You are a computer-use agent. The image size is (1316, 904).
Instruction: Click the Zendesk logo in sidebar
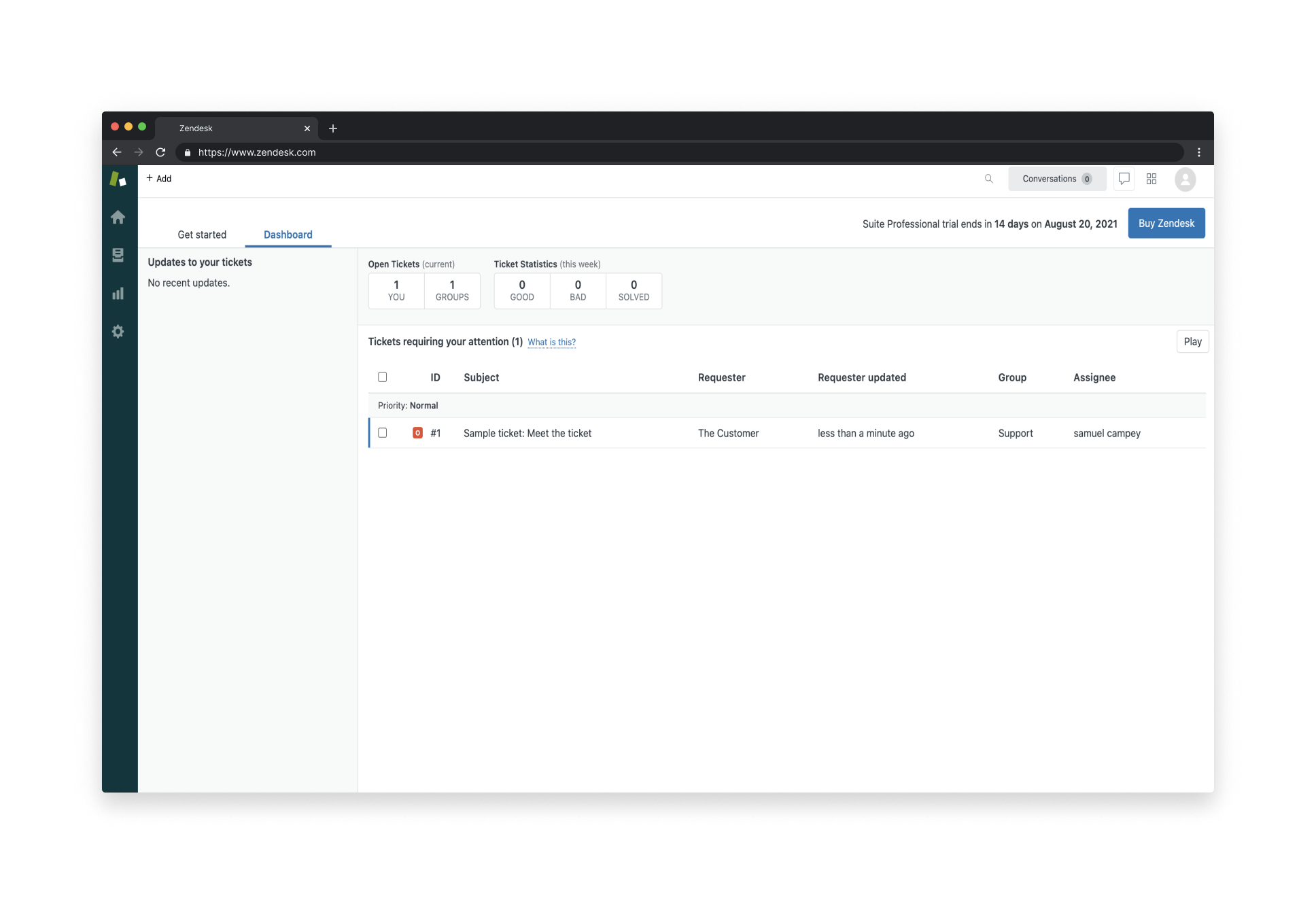[118, 179]
